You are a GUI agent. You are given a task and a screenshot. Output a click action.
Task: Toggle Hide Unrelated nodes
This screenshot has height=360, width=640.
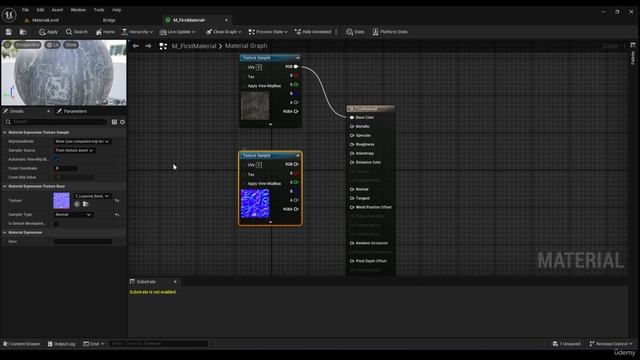313,32
